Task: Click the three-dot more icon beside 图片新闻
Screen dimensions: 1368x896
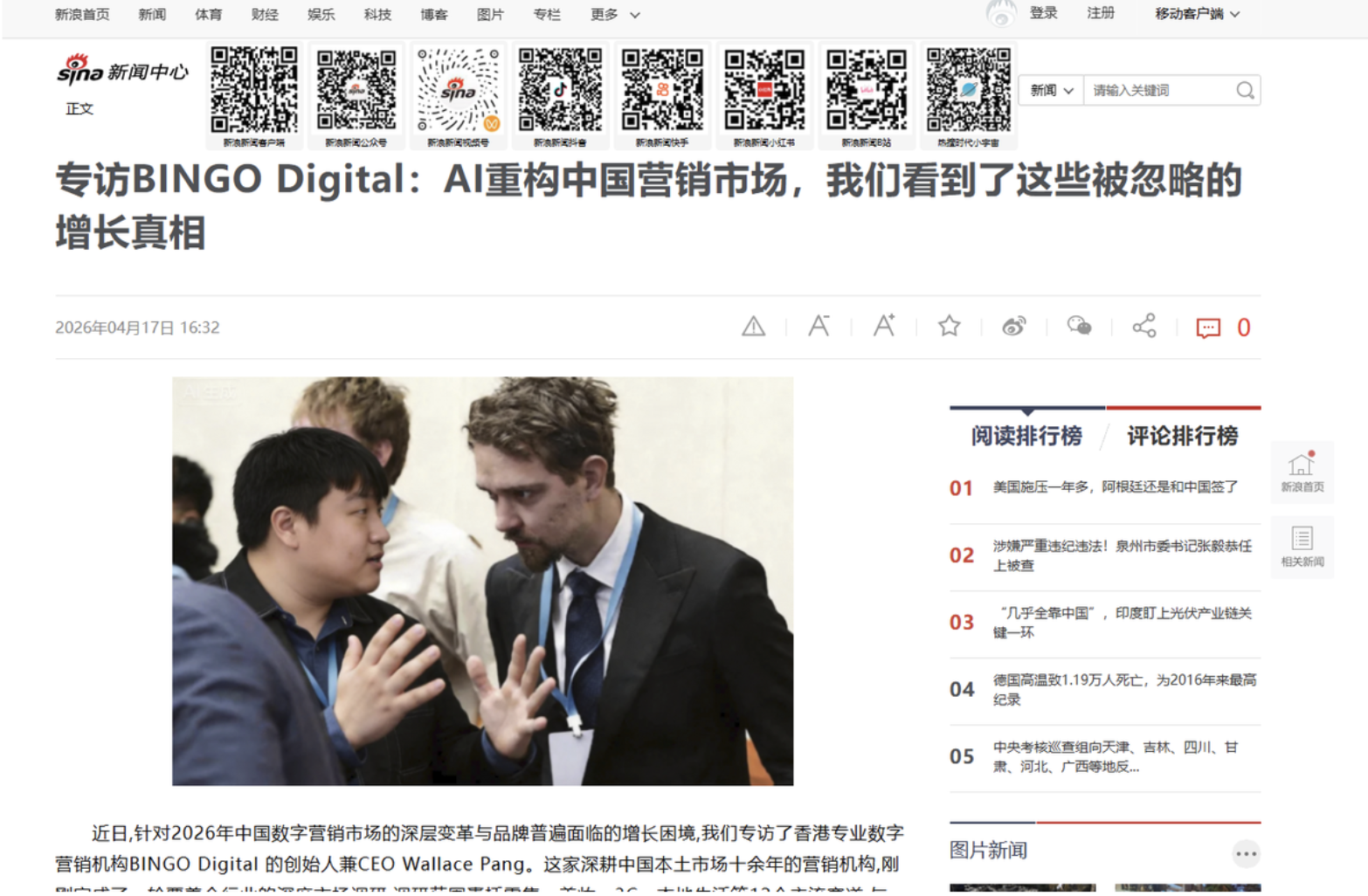Action: pyautogui.click(x=1247, y=853)
